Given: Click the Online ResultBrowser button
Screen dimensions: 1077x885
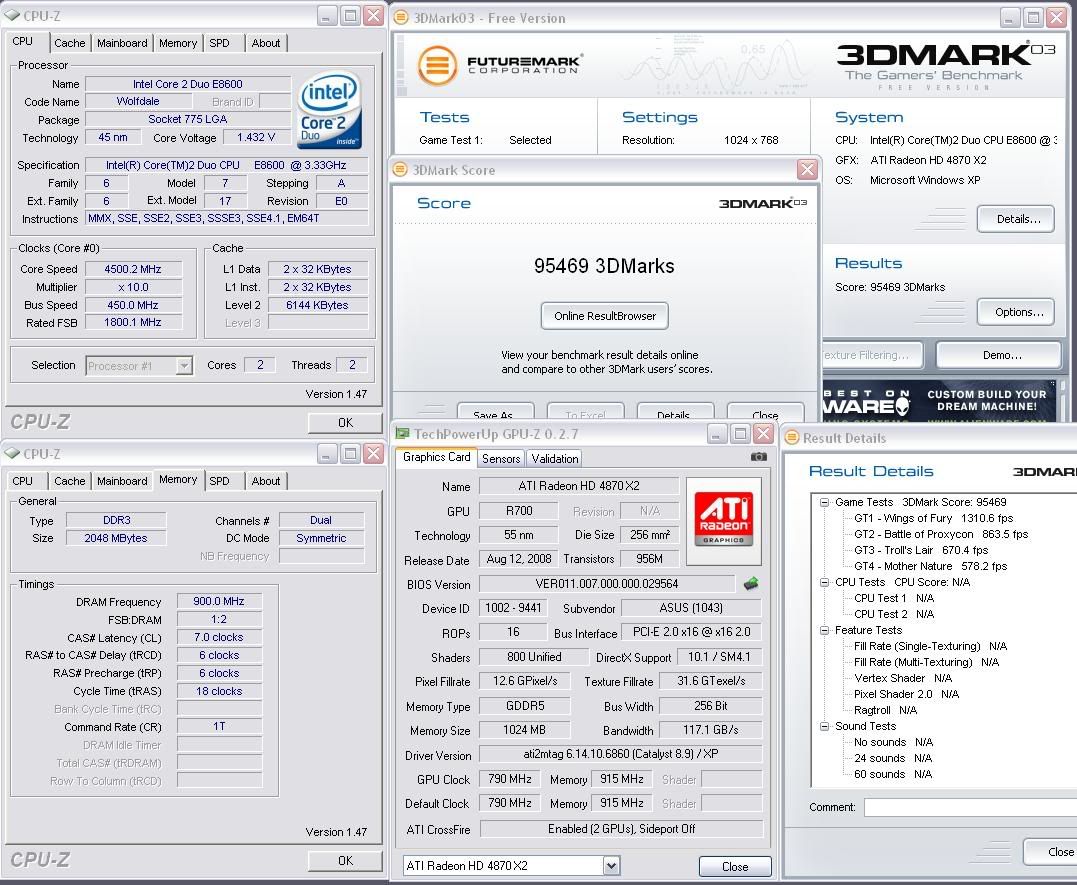Looking at the screenshot, I should pos(604,316).
